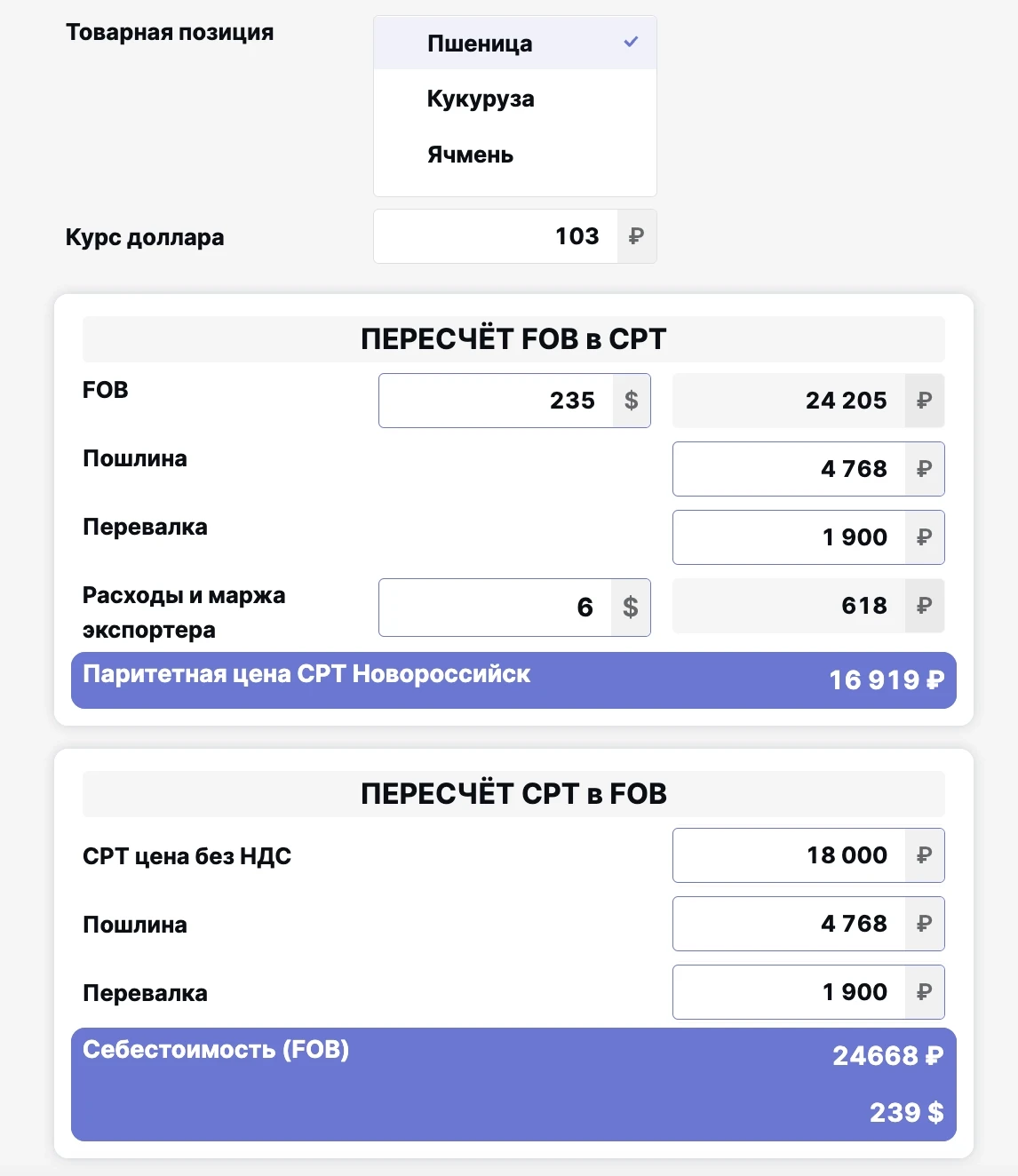Click the Курс доллара input field
Image resolution: width=1018 pixels, height=1176 pixels.
click(x=496, y=236)
